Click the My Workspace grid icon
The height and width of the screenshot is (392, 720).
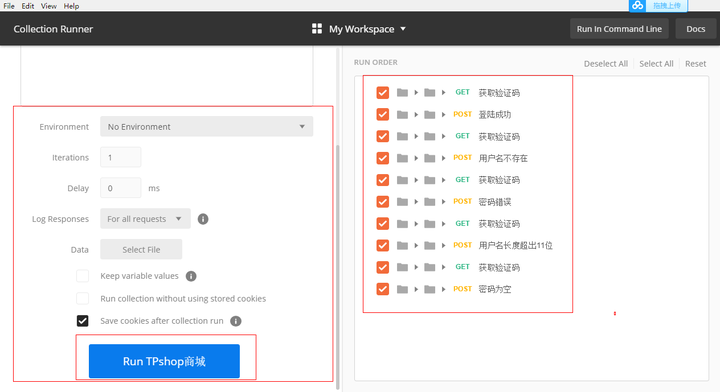pyautogui.click(x=317, y=29)
